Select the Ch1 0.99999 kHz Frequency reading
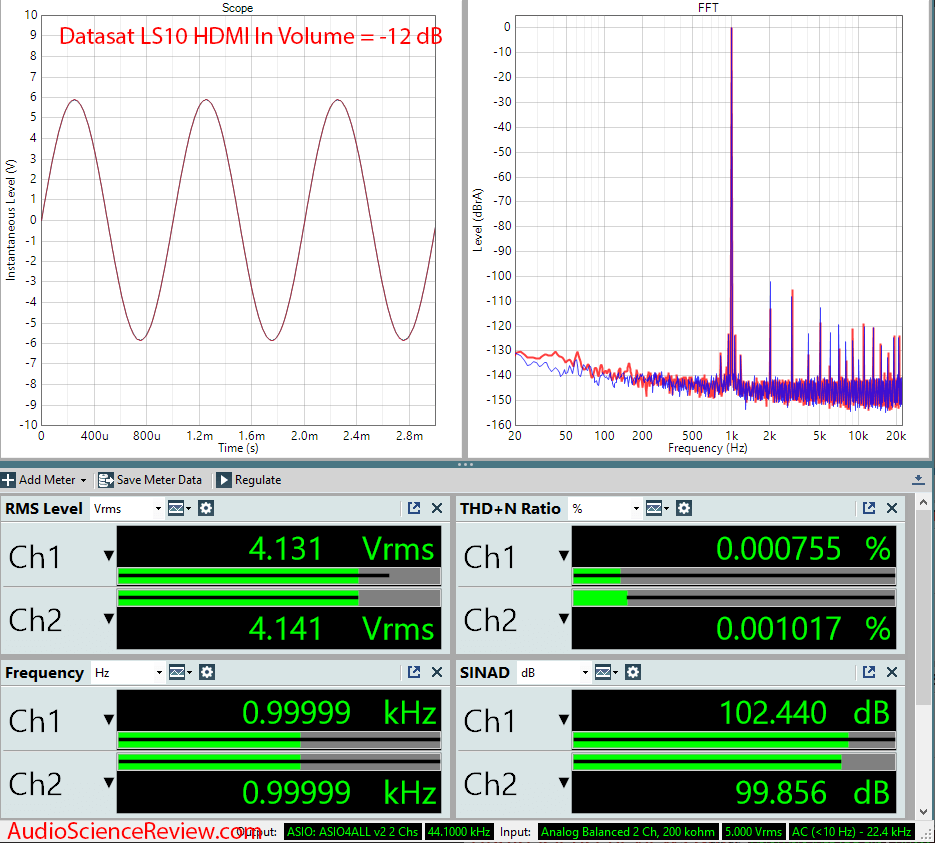The width and height of the screenshot is (935, 843). 279,711
